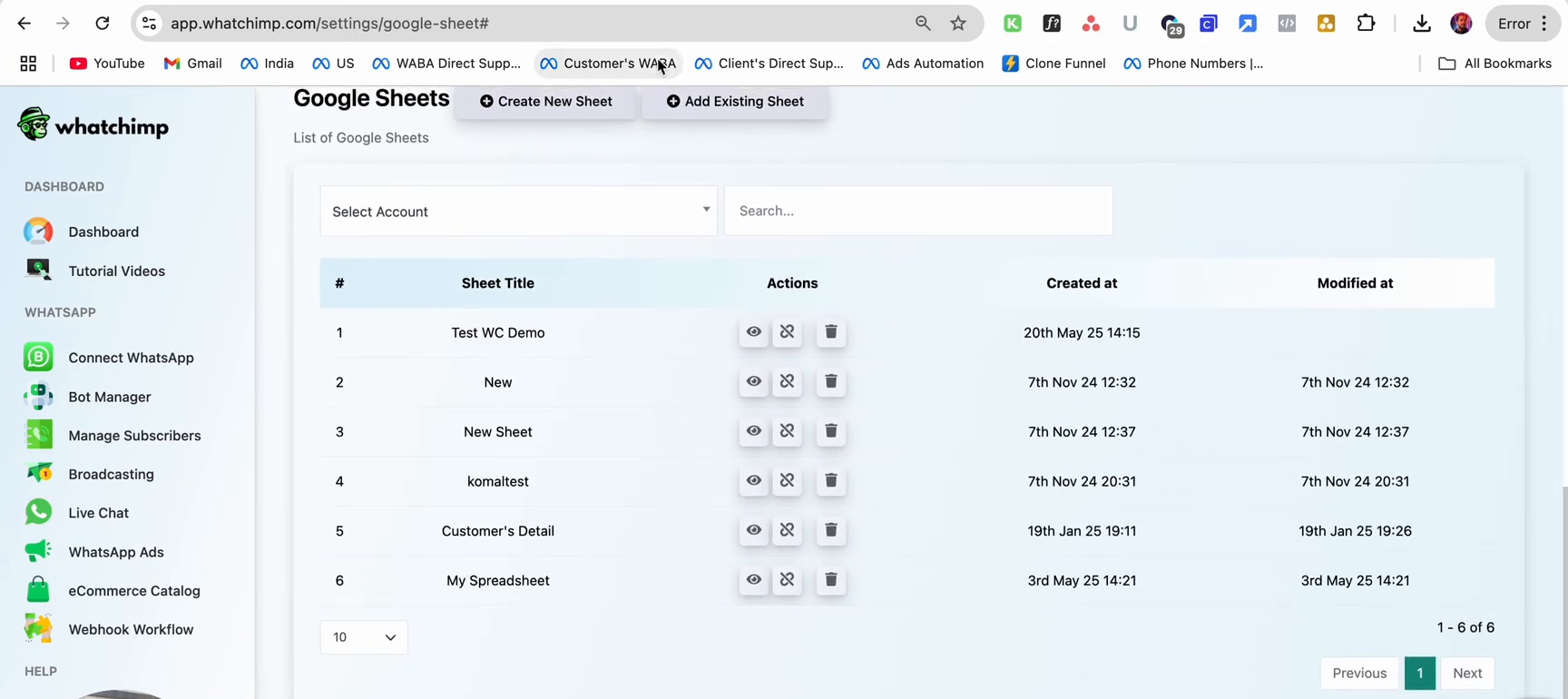Open browser Extensions puzzle icon

[1366, 24]
